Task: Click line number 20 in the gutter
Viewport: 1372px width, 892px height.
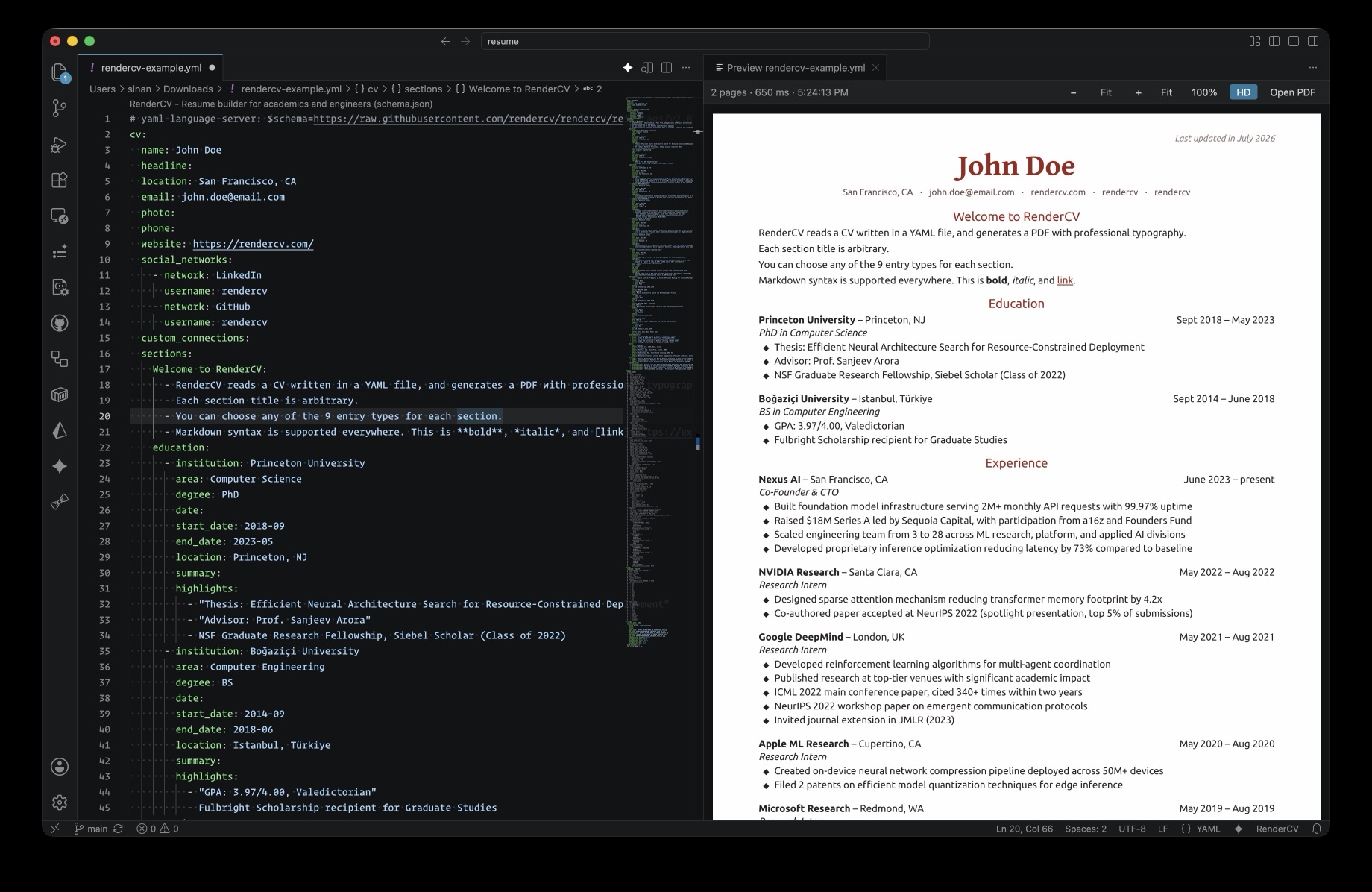Action: (104, 416)
